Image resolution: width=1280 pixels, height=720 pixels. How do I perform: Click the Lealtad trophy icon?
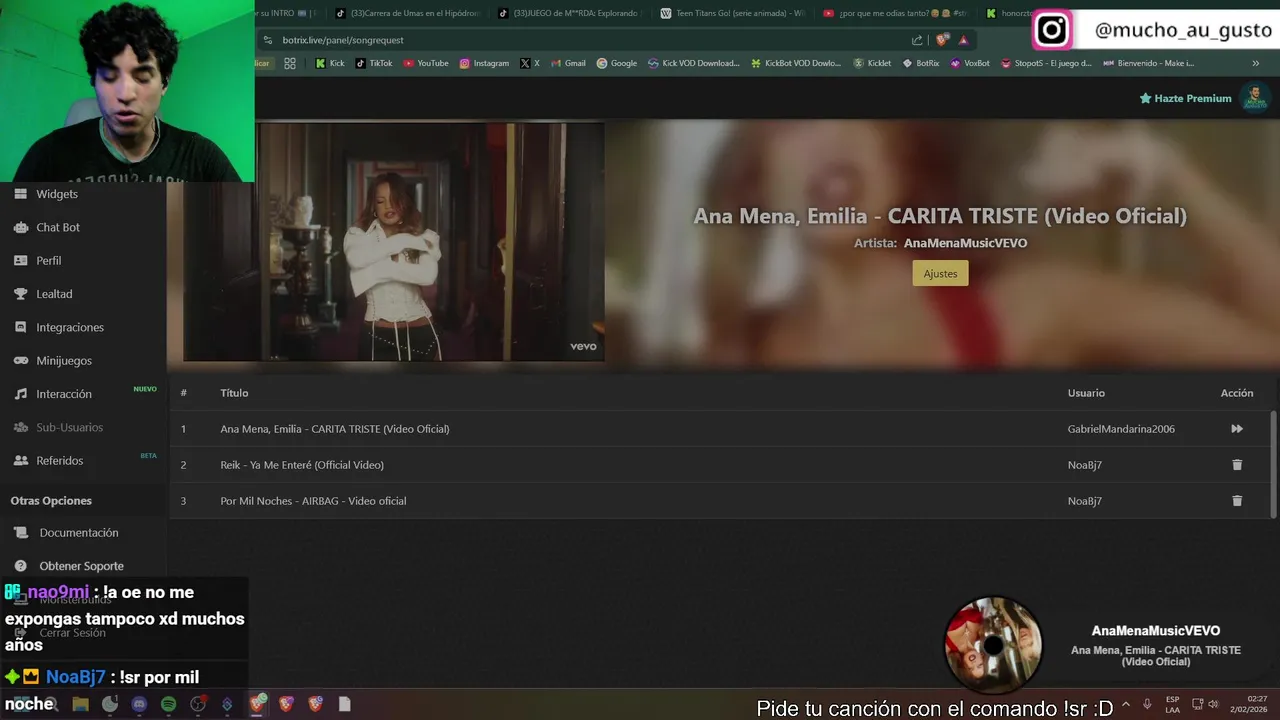point(20,294)
